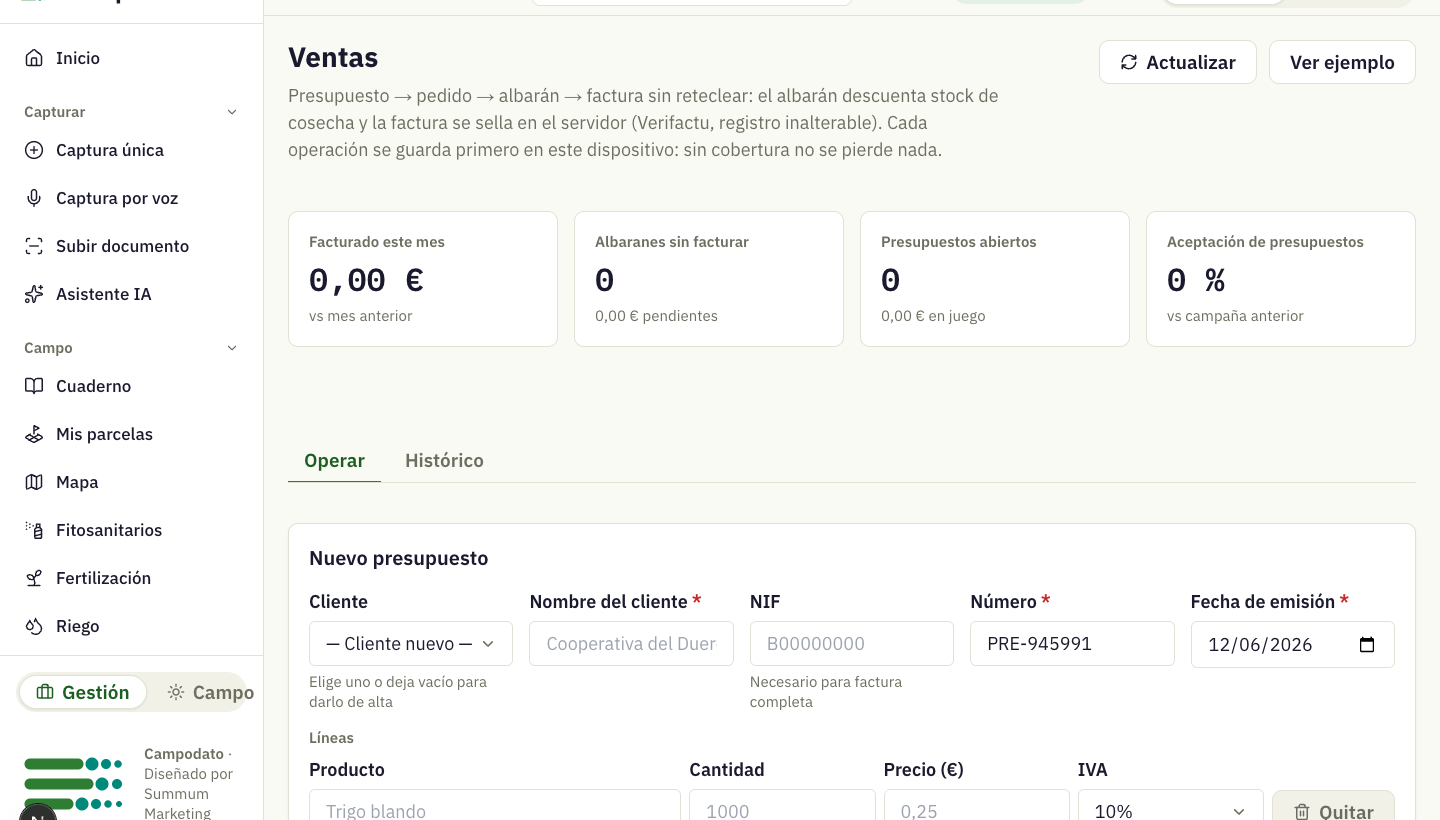
Task: Switch to the Histórico tab
Action: pyautogui.click(x=444, y=460)
